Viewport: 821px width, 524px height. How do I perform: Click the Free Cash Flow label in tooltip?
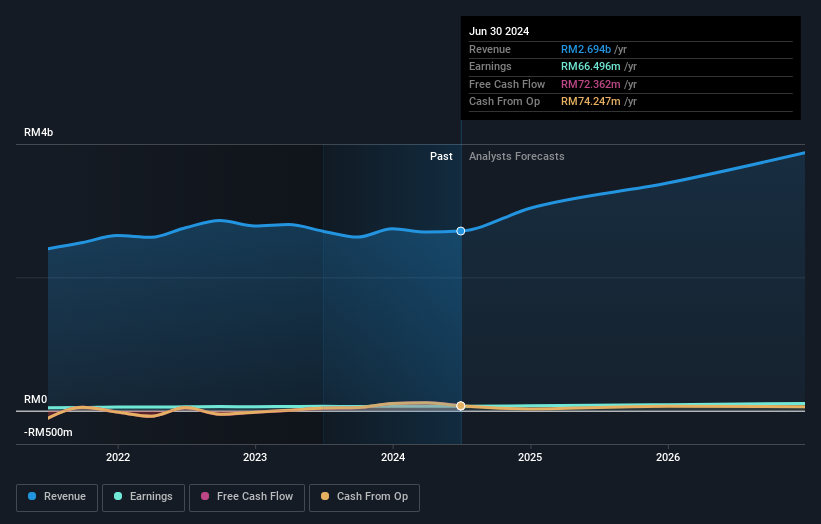pyautogui.click(x=507, y=84)
